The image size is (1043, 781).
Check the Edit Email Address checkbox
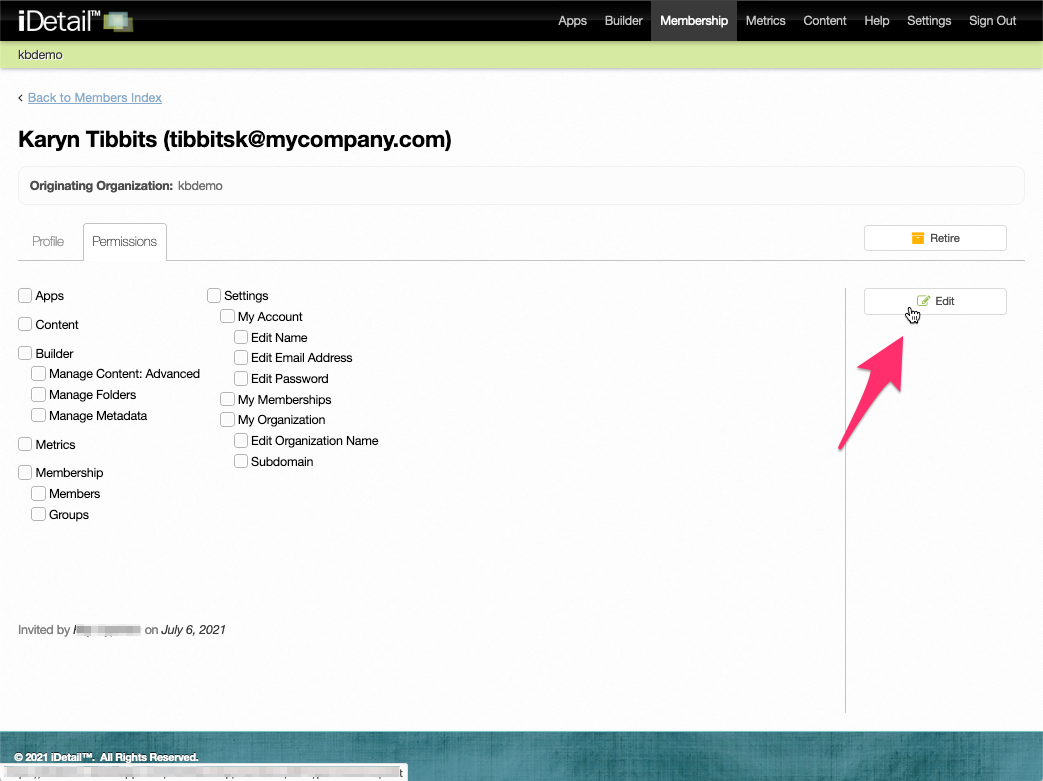click(241, 358)
